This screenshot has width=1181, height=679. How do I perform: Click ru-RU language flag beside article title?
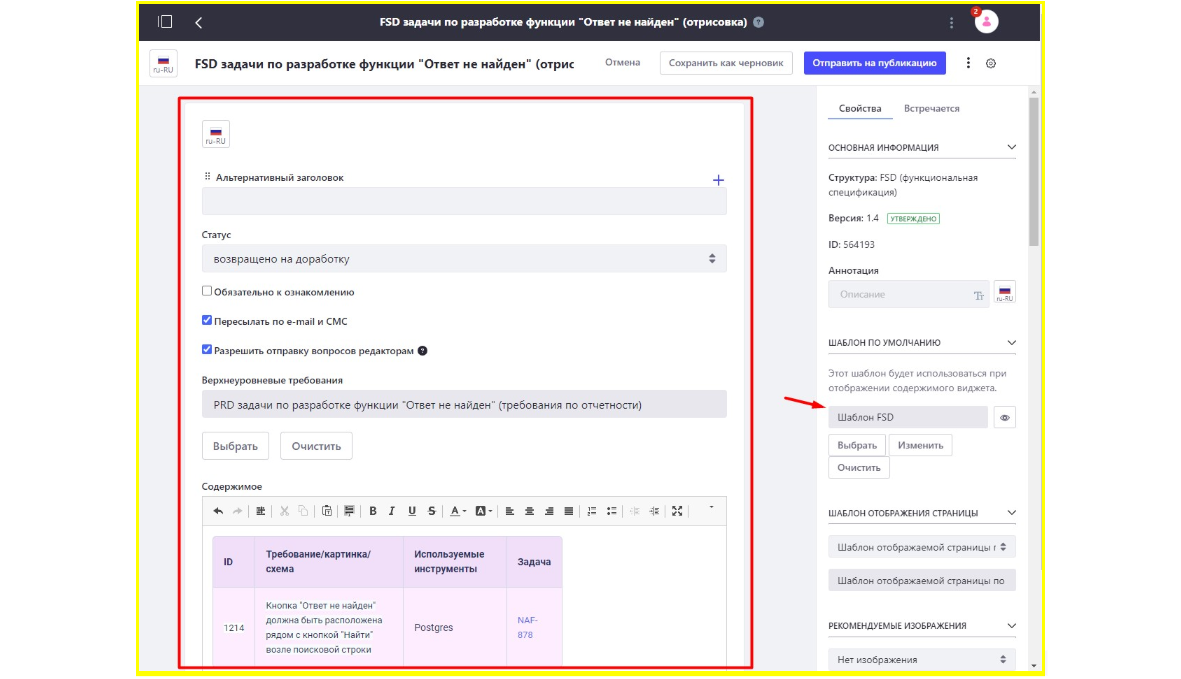(163, 63)
